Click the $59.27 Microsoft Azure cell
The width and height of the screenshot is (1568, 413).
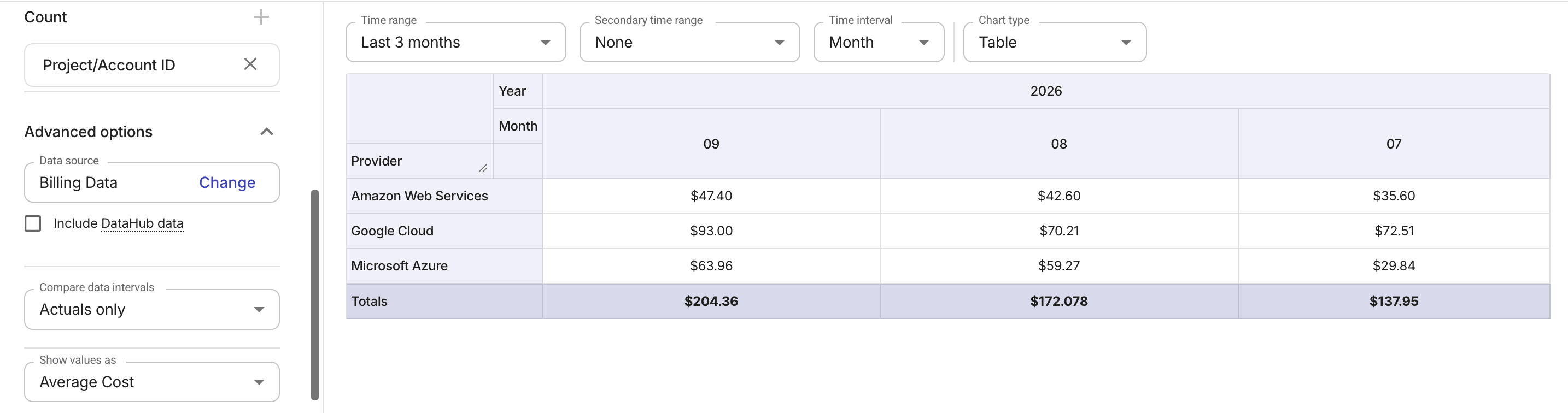[1058, 266]
